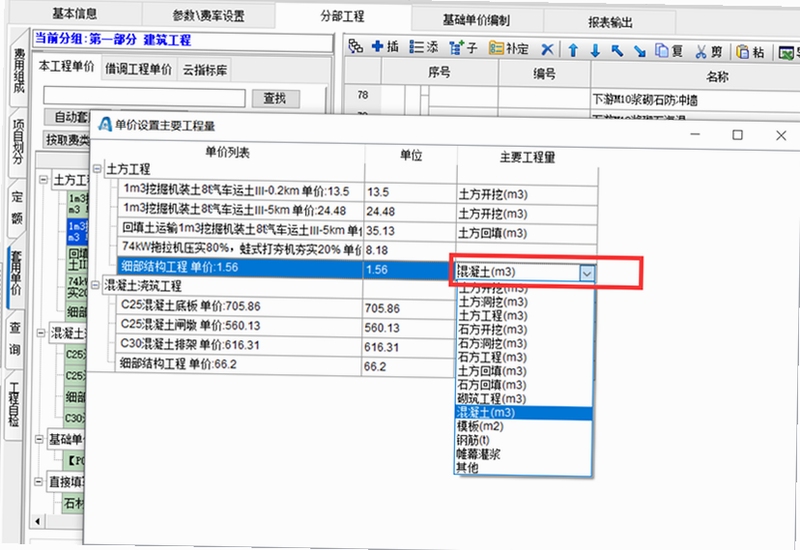Click the 下游M10浆砌石防冲墙 cell in row 78
800x550 pixels.
point(695,99)
